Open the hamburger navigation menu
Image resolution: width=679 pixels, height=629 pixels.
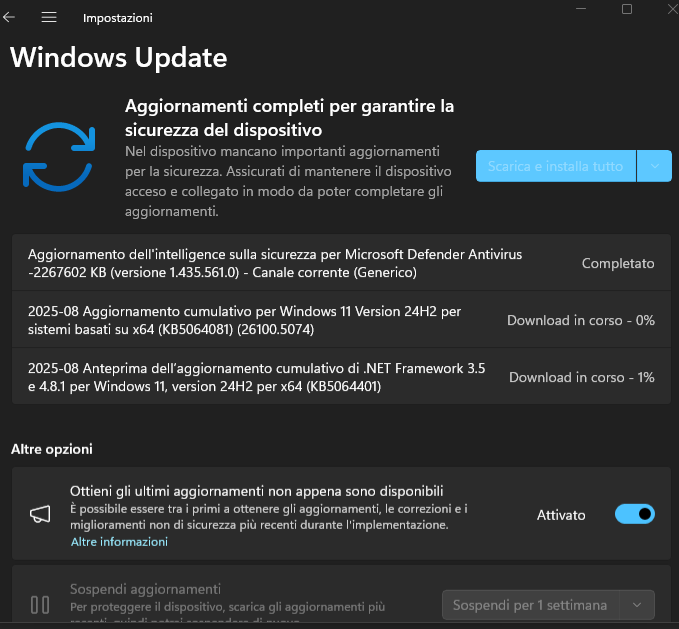pyautogui.click(x=49, y=17)
